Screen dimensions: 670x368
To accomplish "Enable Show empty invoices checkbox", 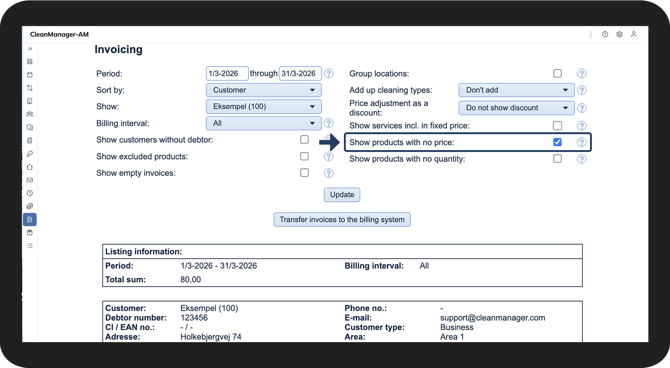I will [x=304, y=173].
